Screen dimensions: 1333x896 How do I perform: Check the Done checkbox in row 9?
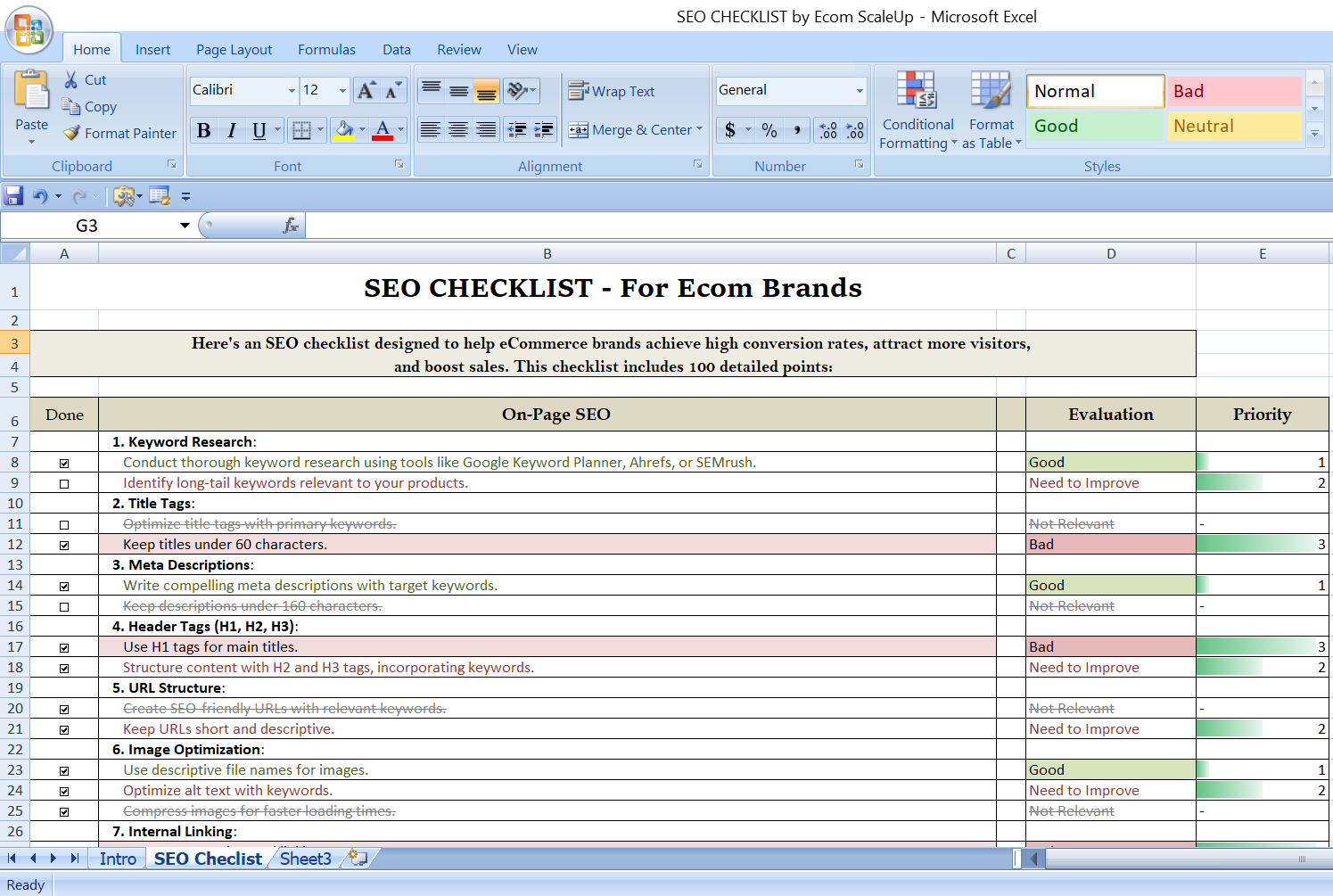click(x=64, y=484)
